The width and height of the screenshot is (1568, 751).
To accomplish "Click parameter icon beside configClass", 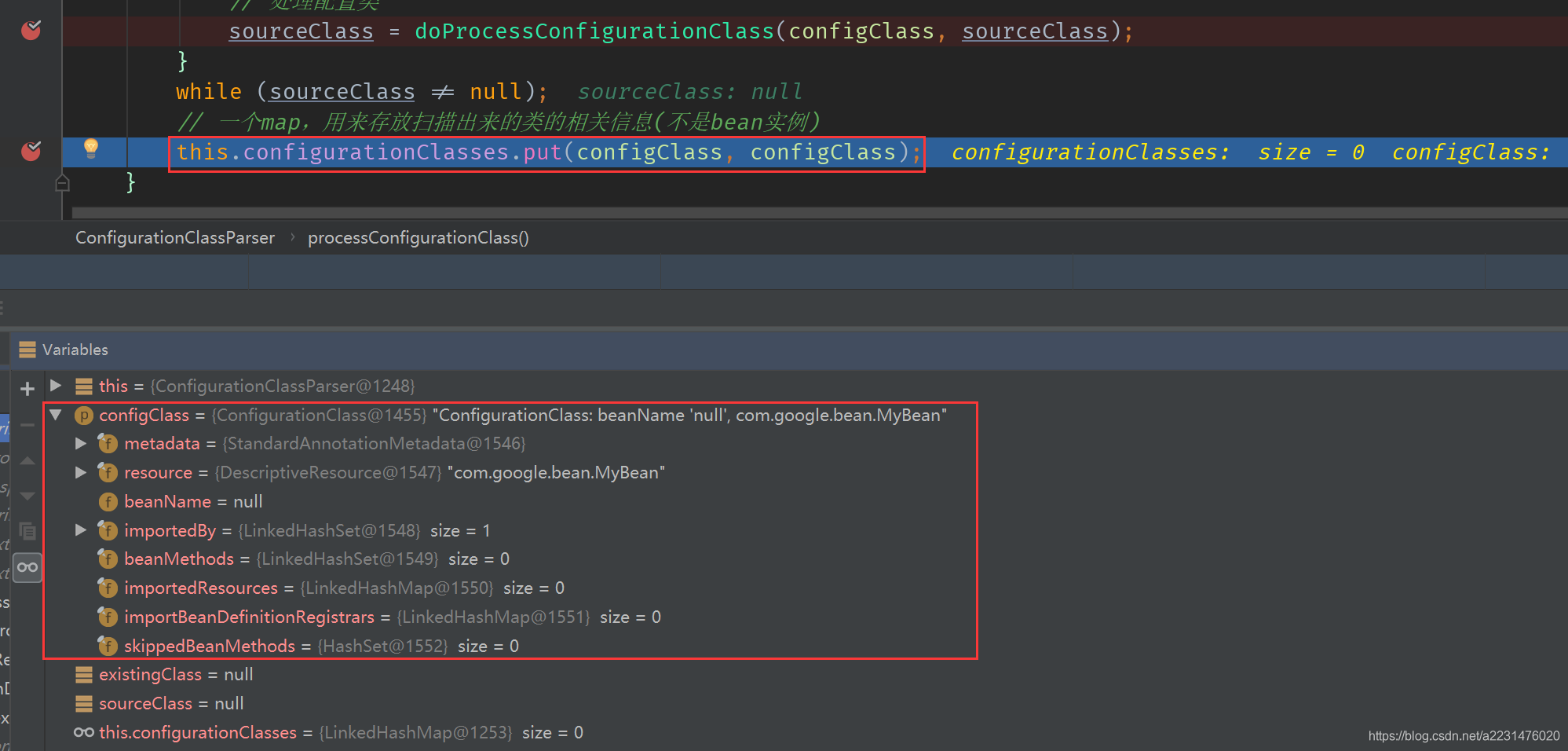I will point(84,415).
